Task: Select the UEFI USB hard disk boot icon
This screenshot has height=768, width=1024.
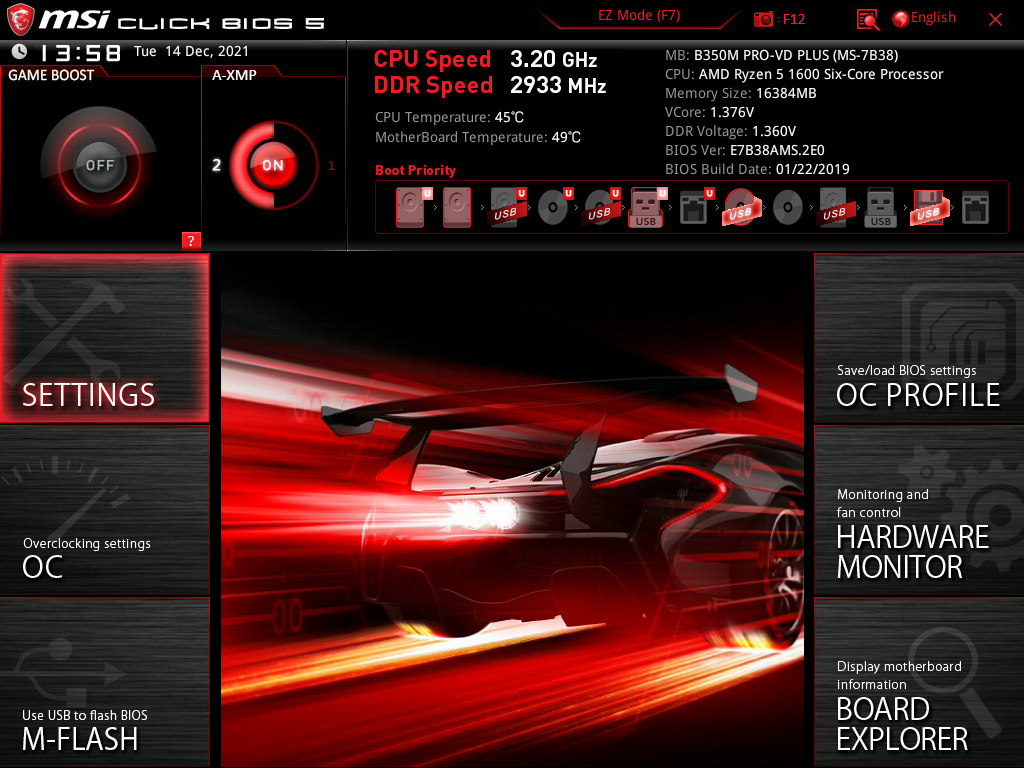Action: 507,207
